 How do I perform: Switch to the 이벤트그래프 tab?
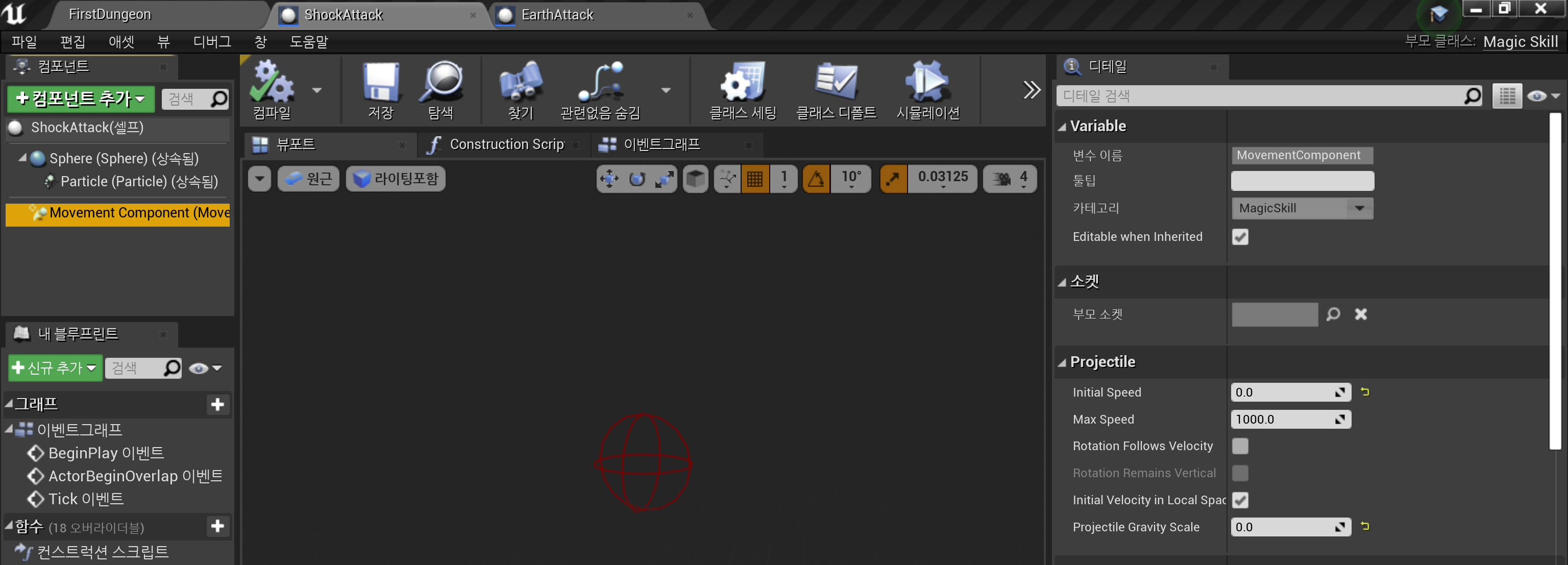[x=661, y=144]
